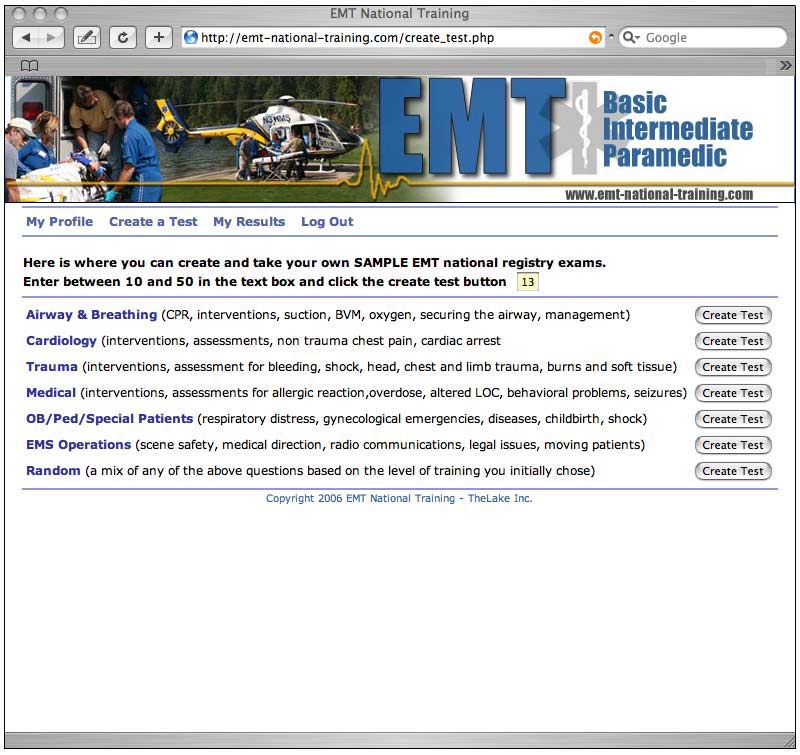Reload the page with the refresh button
The image size is (800, 755).
[x=123, y=37]
